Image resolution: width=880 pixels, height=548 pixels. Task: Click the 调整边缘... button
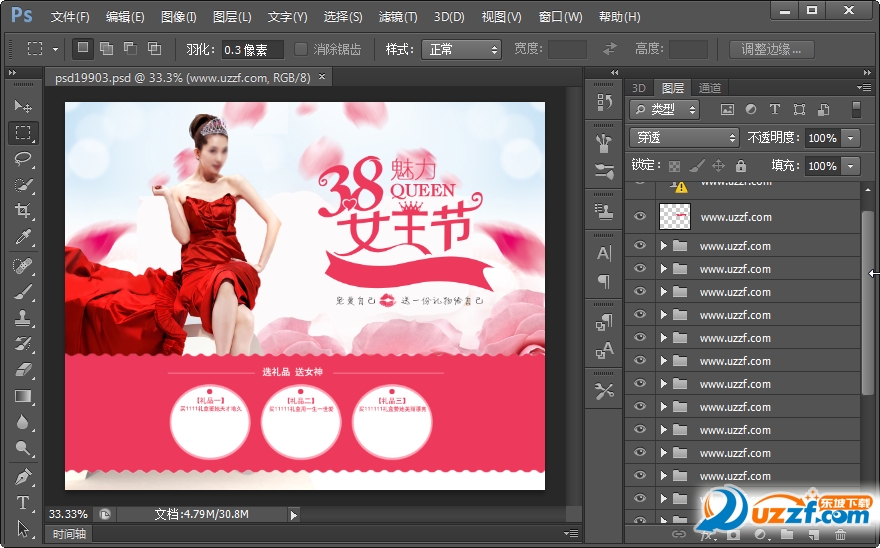770,49
